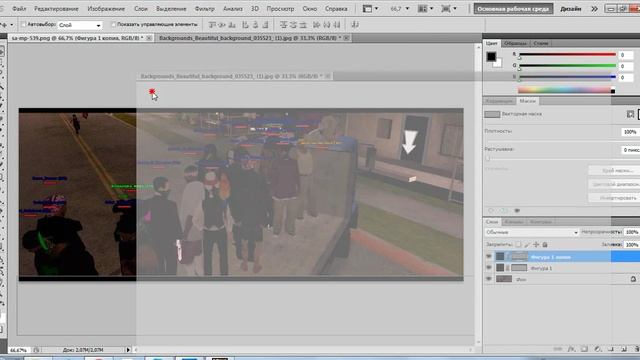Click the green G channel slider
The image size is (640, 360).
pyautogui.click(x=567, y=65)
